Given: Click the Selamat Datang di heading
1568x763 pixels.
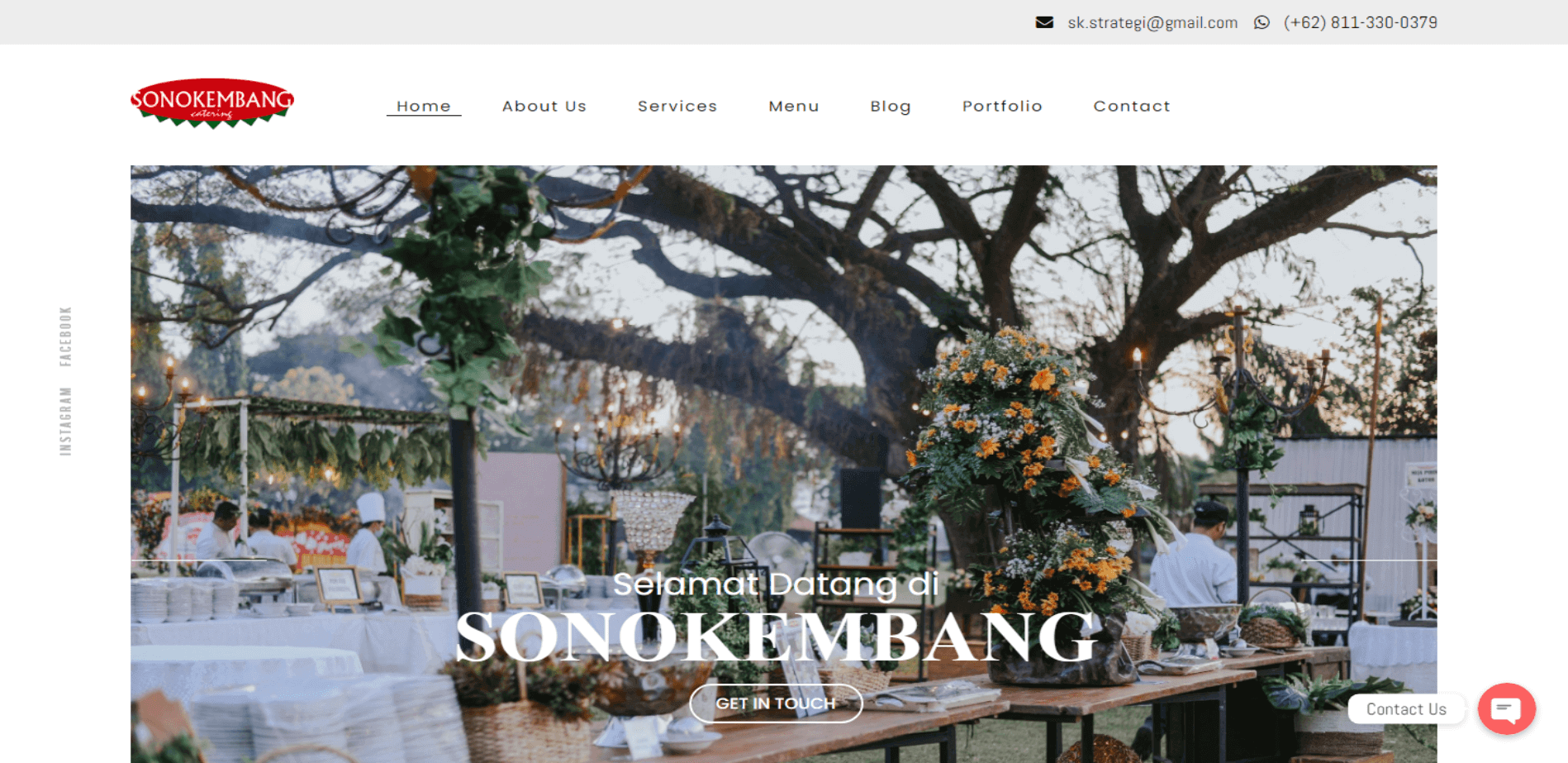Looking at the screenshot, I should coord(776,584).
